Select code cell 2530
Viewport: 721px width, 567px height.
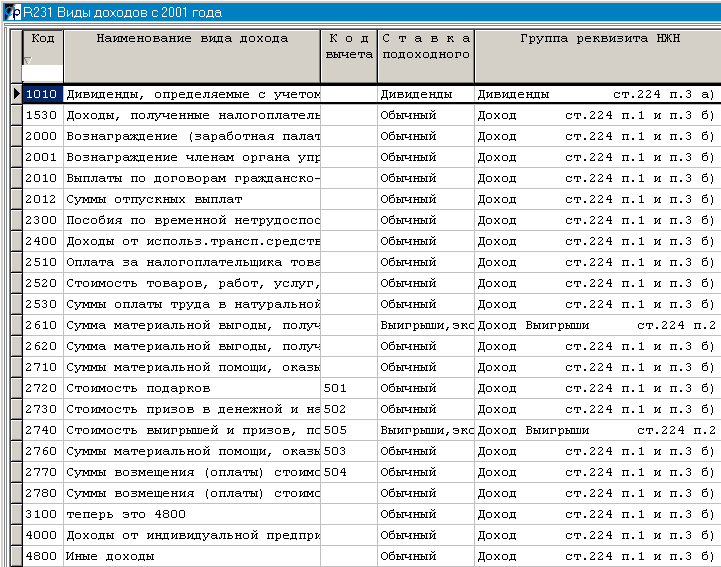click(42, 304)
